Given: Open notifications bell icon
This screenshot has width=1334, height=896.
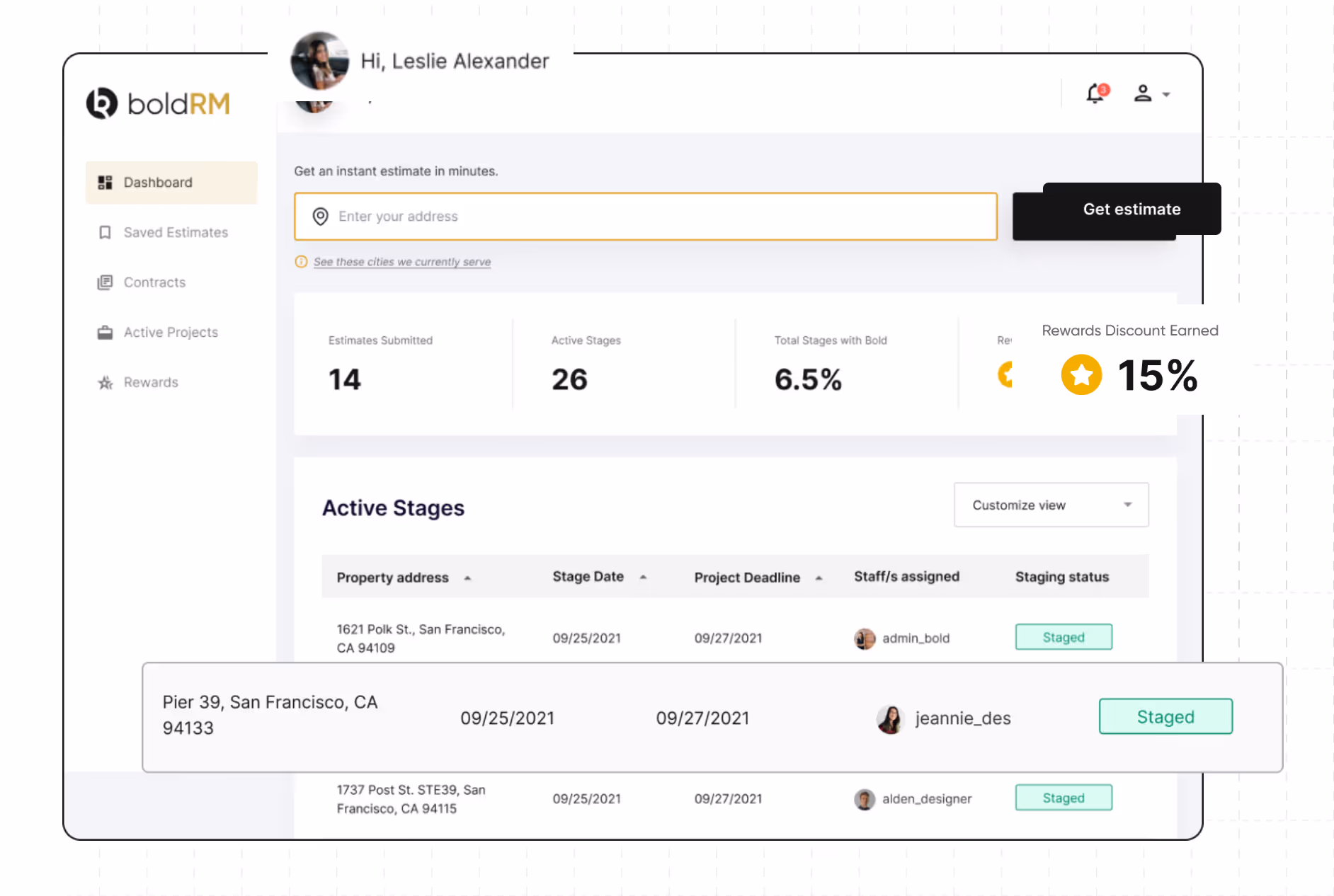Looking at the screenshot, I should [x=1097, y=93].
